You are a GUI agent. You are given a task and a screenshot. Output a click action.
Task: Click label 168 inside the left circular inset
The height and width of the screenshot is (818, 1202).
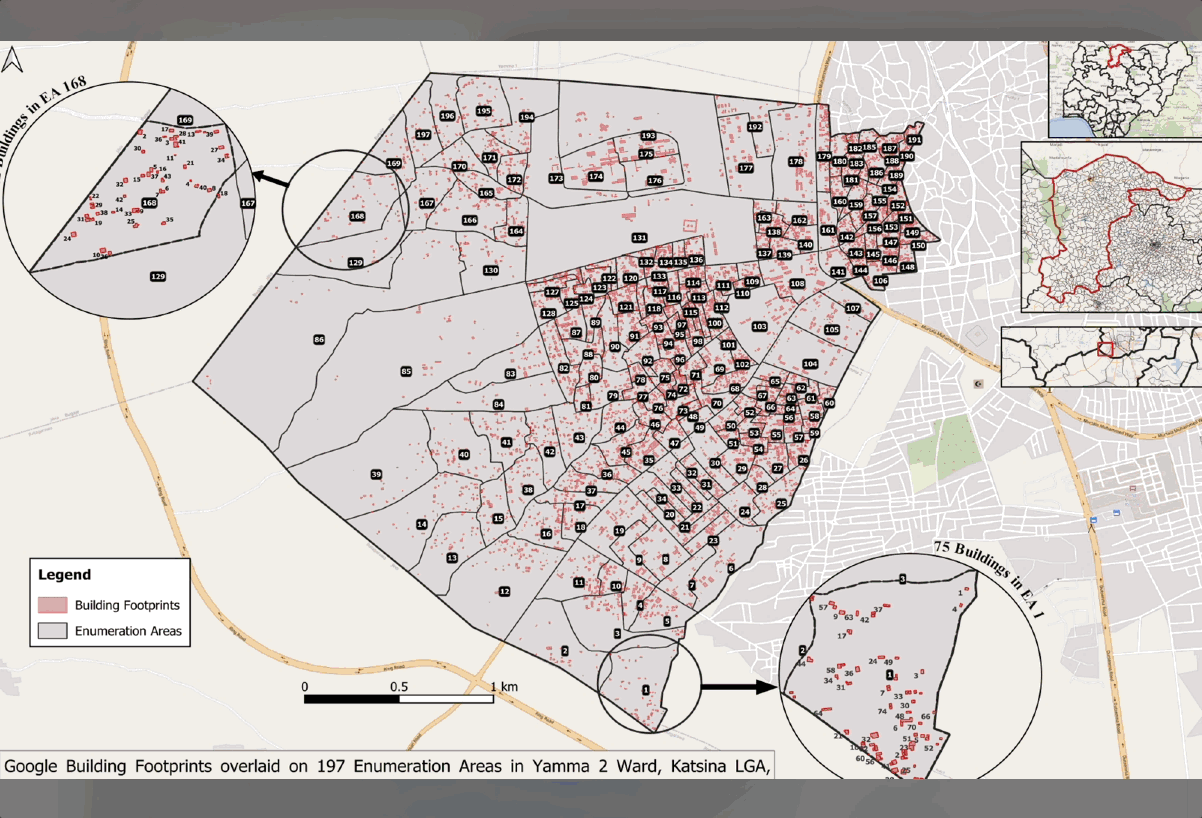click(149, 203)
